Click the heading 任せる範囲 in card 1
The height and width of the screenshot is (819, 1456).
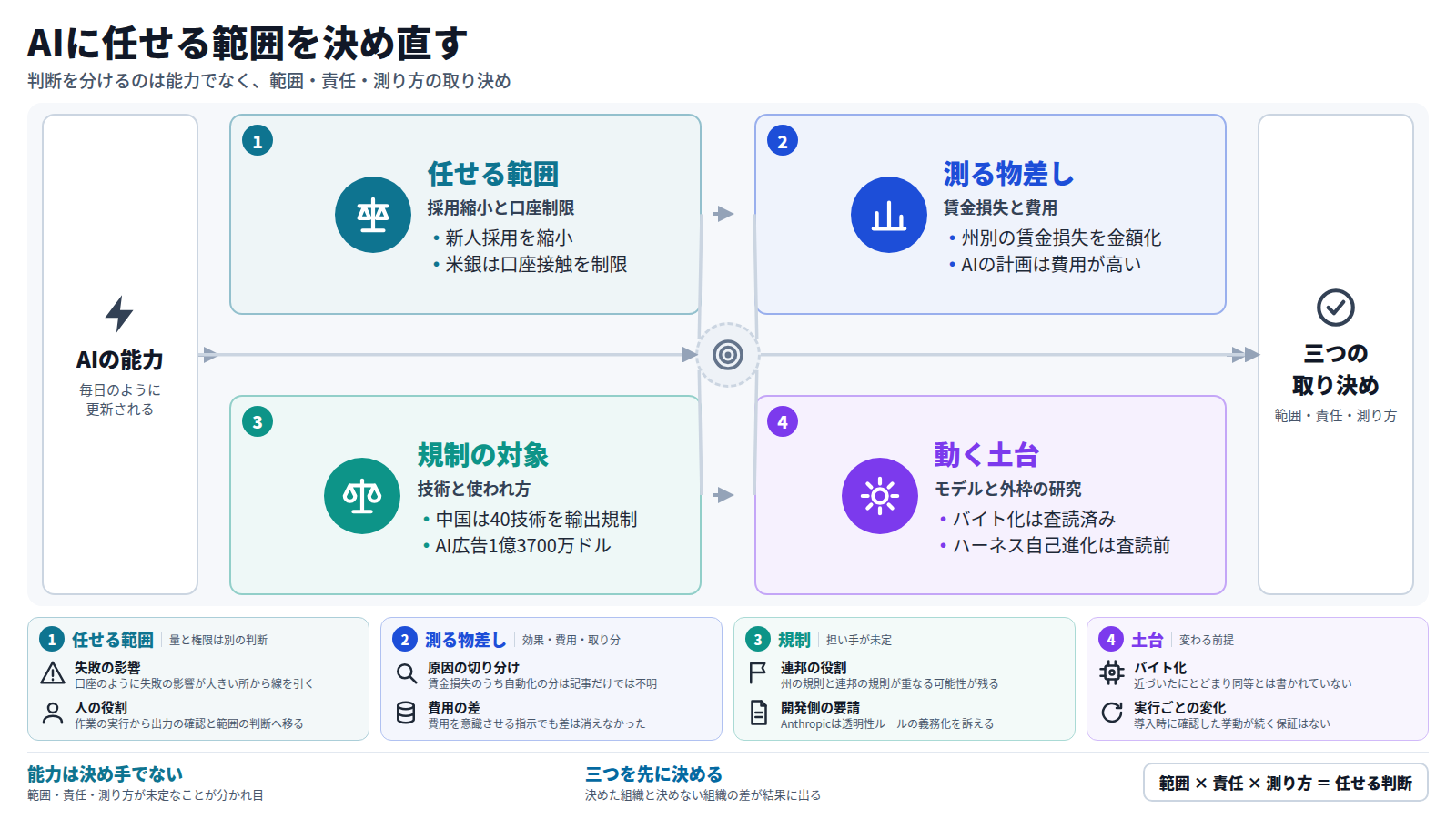[493, 173]
